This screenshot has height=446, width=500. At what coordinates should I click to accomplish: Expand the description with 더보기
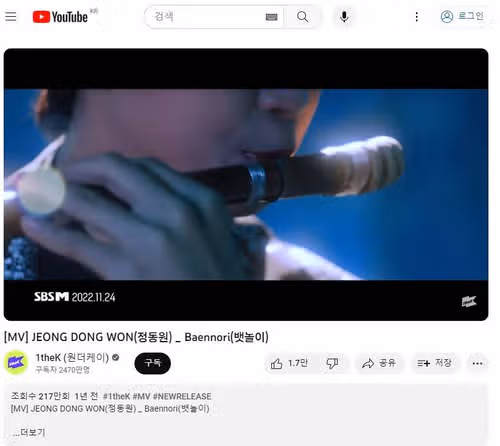click(29, 433)
